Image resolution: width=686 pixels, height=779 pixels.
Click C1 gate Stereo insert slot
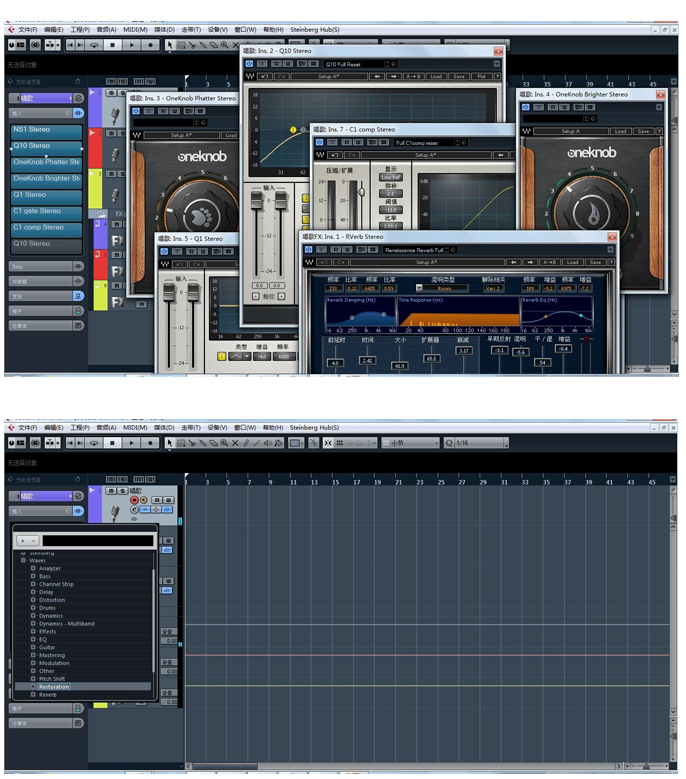point(47,213)
